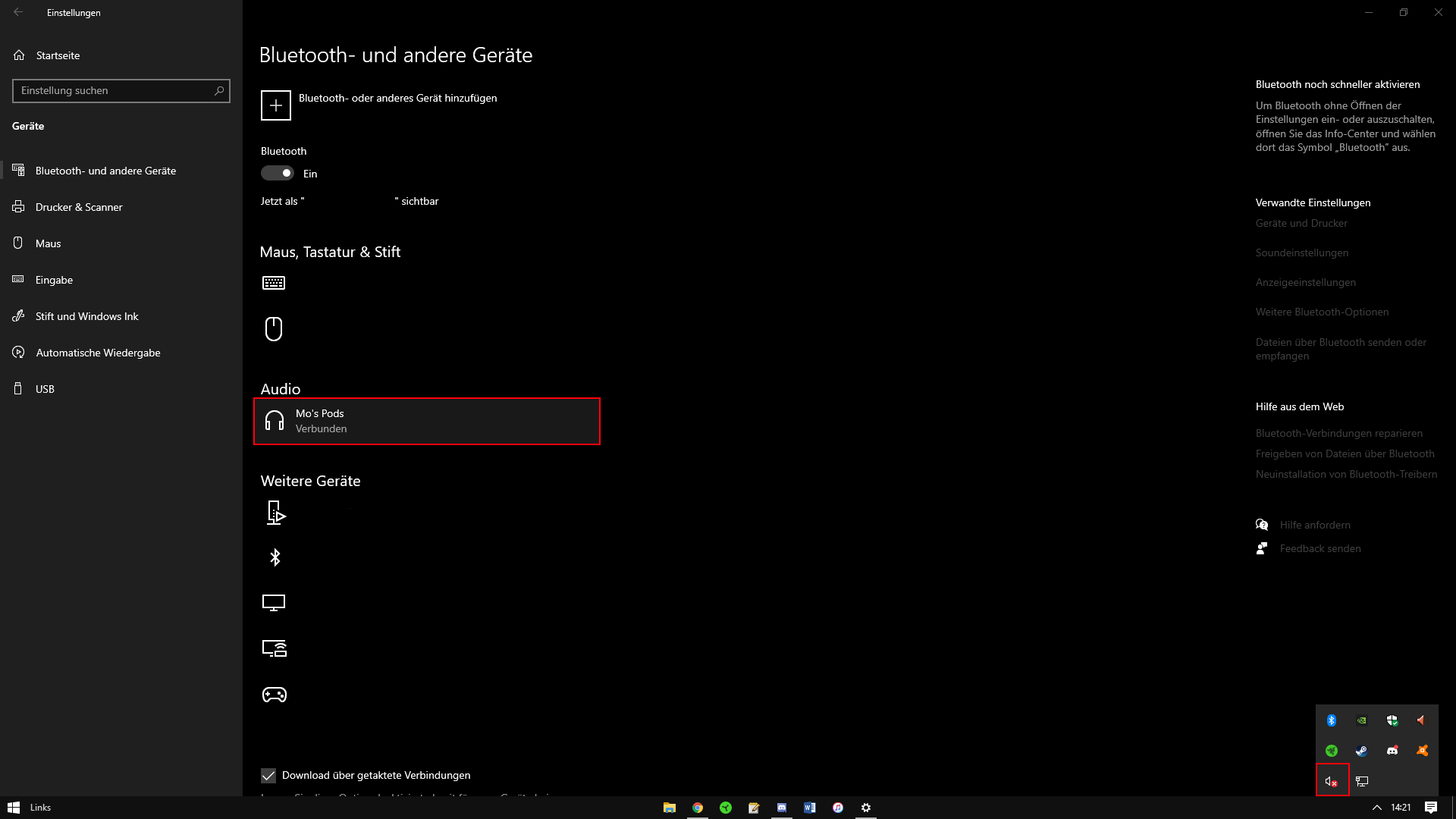This screenshot has height=819, width=1456.
Task: Open File Explorer from taskbar
Action: click(670, 808)
